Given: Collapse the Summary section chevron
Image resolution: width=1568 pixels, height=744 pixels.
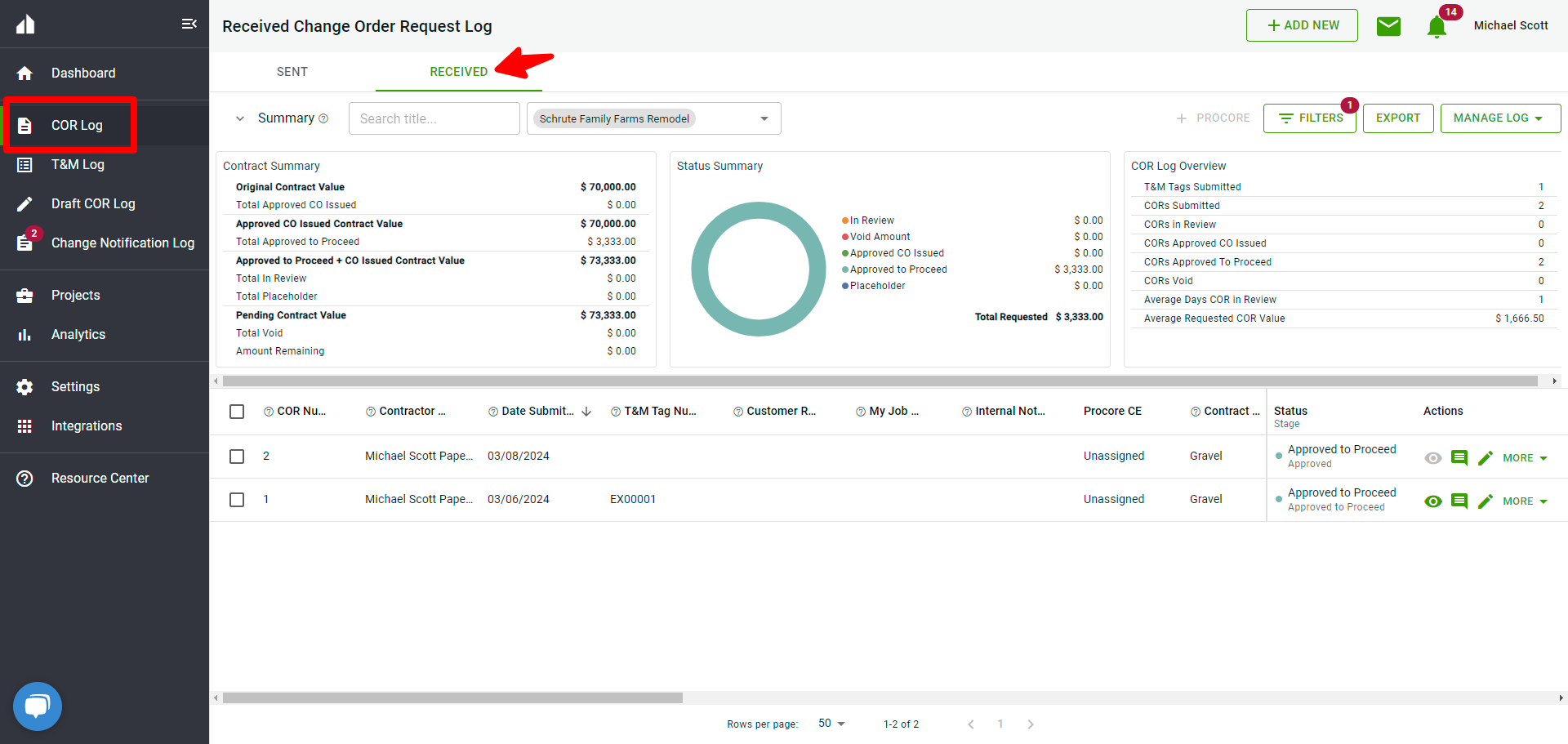Looking at the screenshot, I should click(x=240, y=118).
